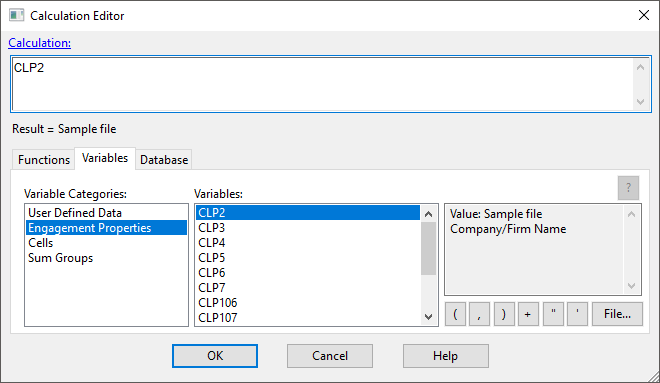This screenshot has height=383, width=660.
Task: Insert a close parenthesis symbol button
Action: pos(504,314)
